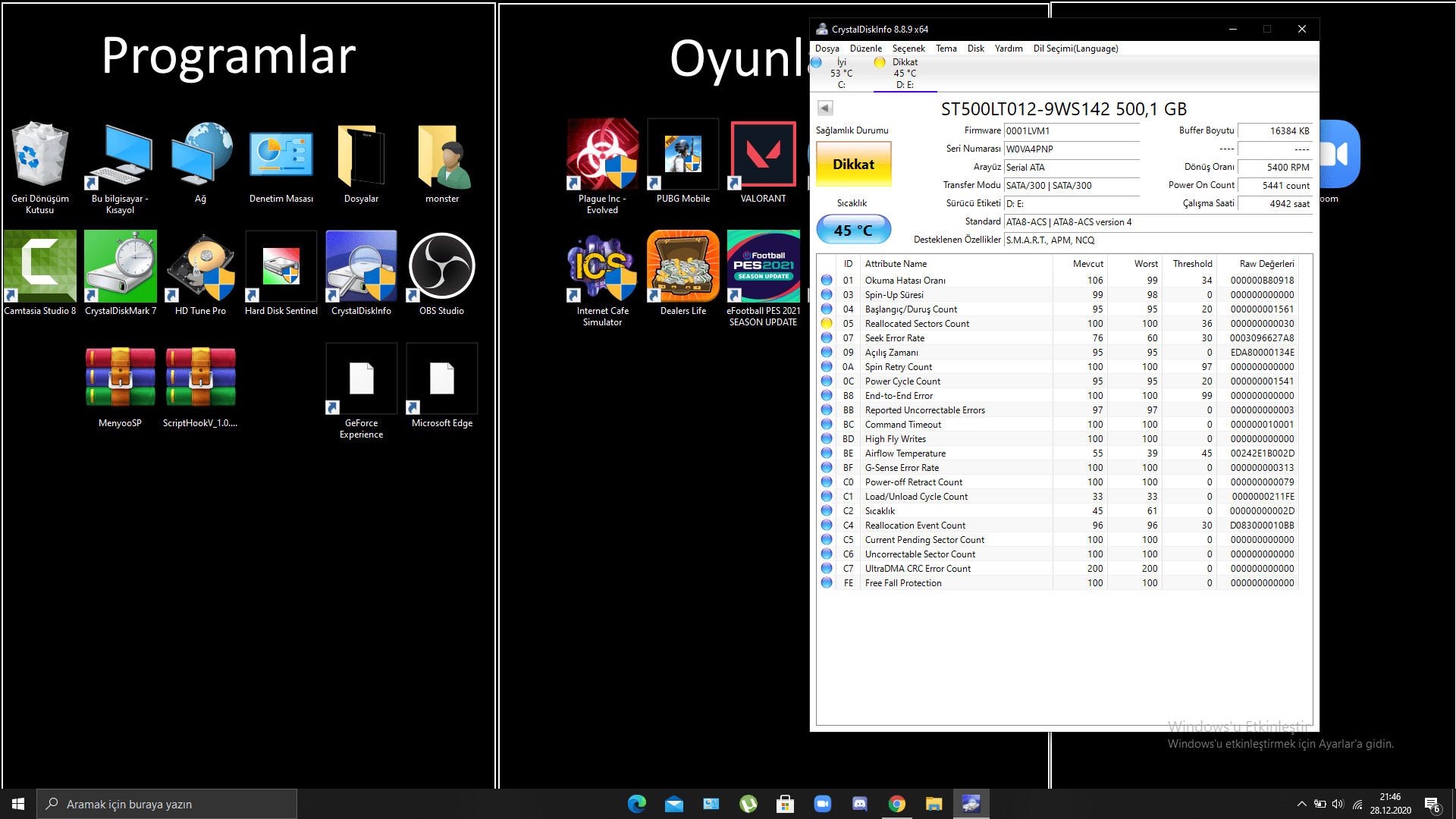The width and height of the screenshot is (1456, 819).
Task: Open the Tema menu
Action: [946, 49]
